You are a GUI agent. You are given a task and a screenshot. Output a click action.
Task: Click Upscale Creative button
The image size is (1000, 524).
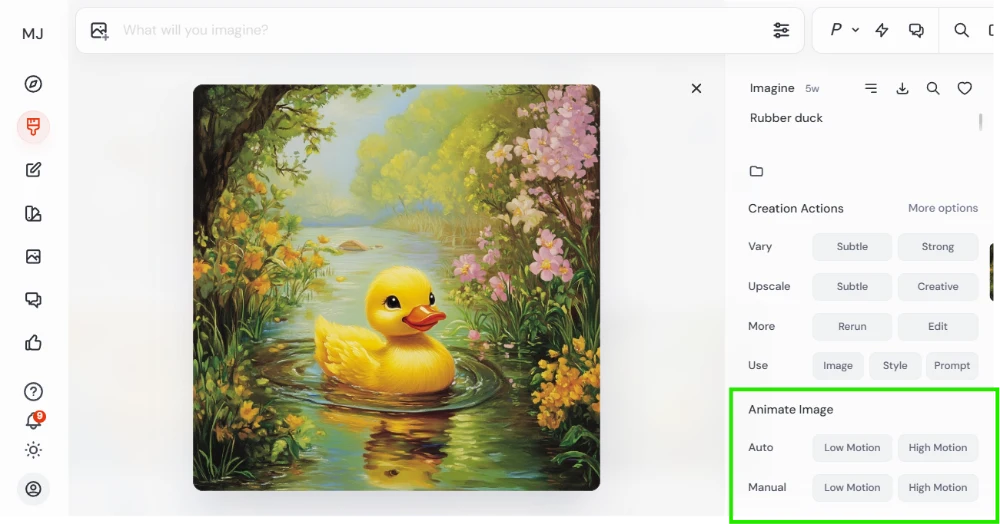point(938,286)
